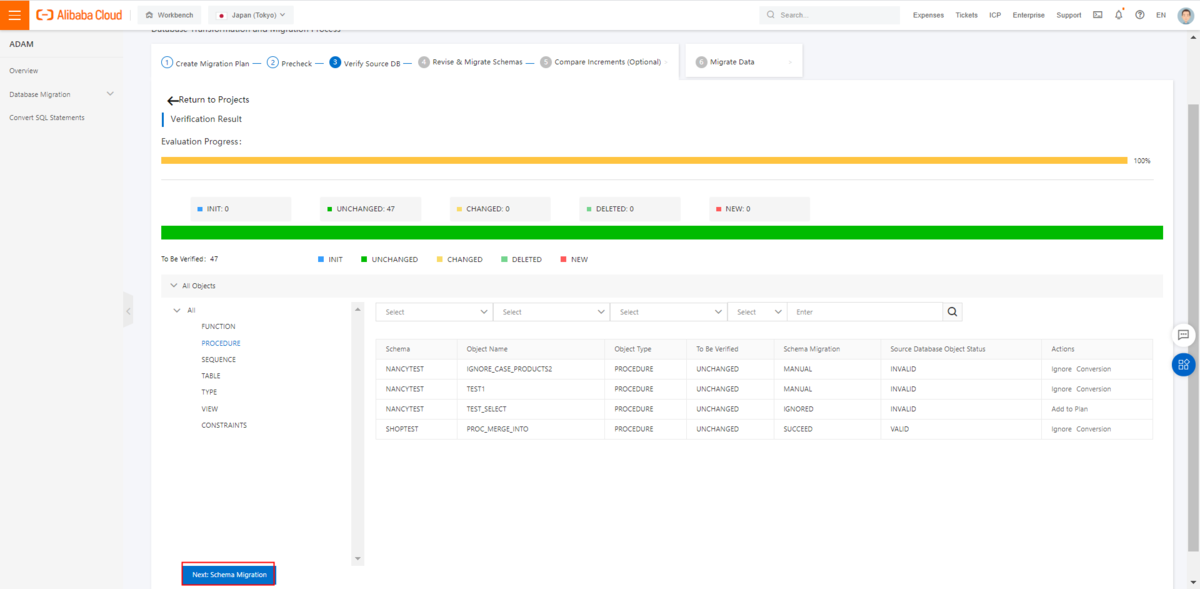Launch Cloud Shell terminal icon
Viewport: 1200px width, 589px height.
[1098, 15]
